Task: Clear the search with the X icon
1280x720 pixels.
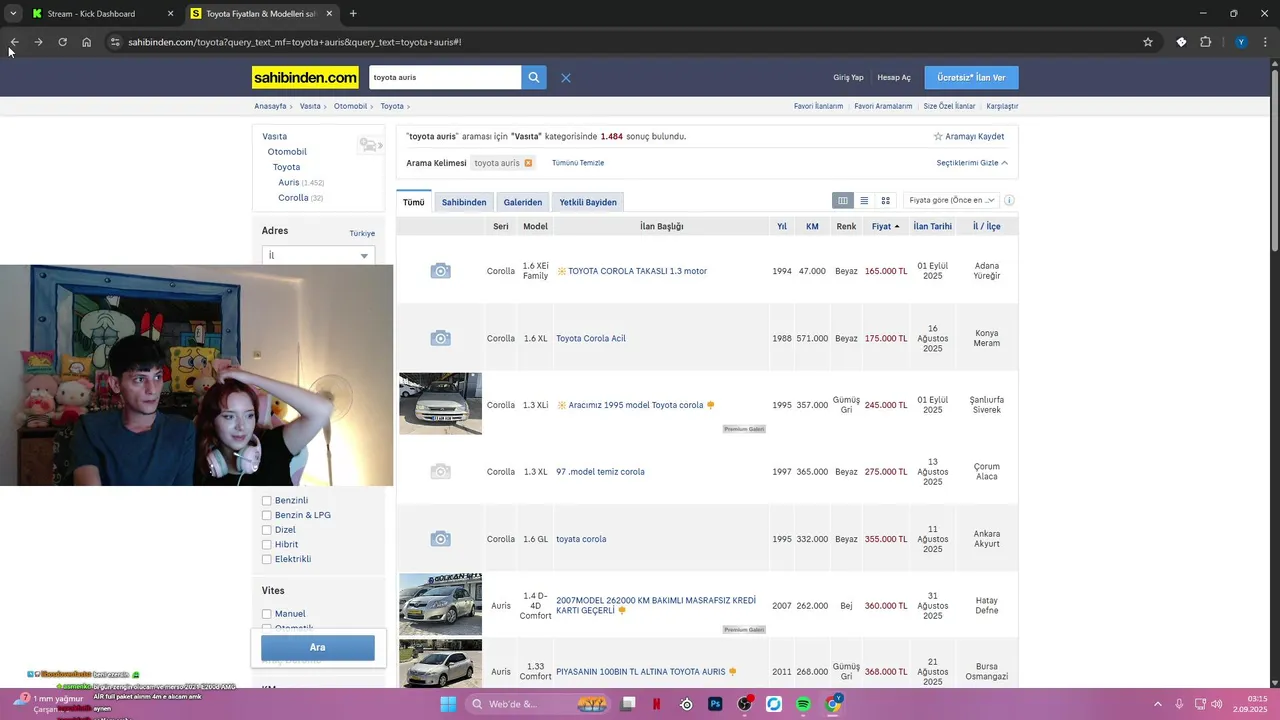Action: (x=566, y=78)
